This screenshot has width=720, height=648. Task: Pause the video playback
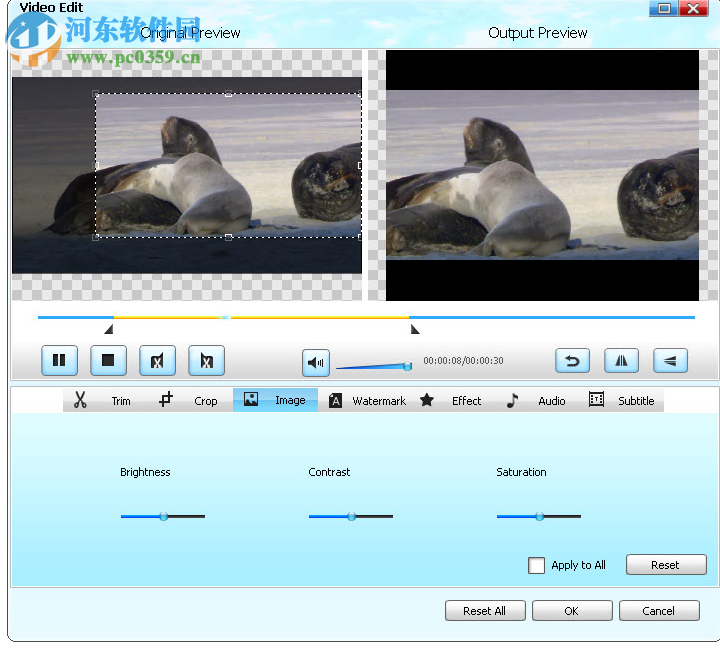pos(59,361)
